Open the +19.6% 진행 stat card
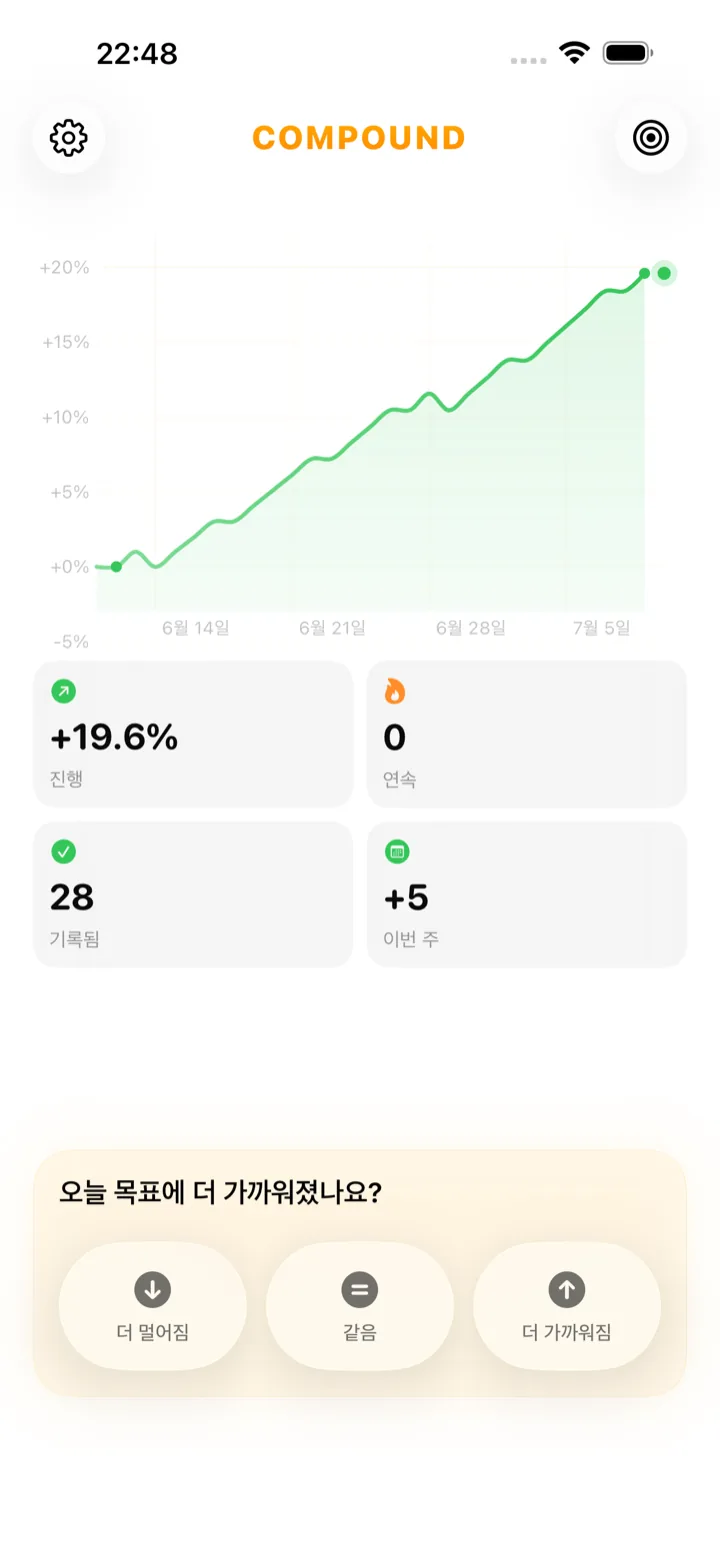Image resolution: width=720 pixels, height=1564 pixels. [x=193, y=734]
